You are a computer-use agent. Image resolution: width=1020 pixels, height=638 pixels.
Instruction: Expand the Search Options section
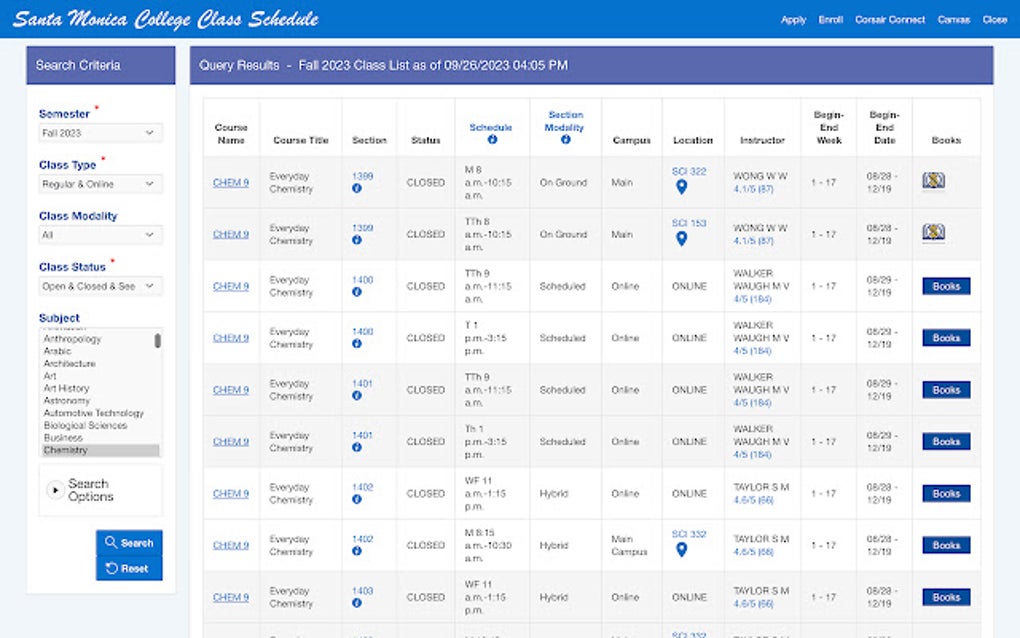click(x=81, y=490)
